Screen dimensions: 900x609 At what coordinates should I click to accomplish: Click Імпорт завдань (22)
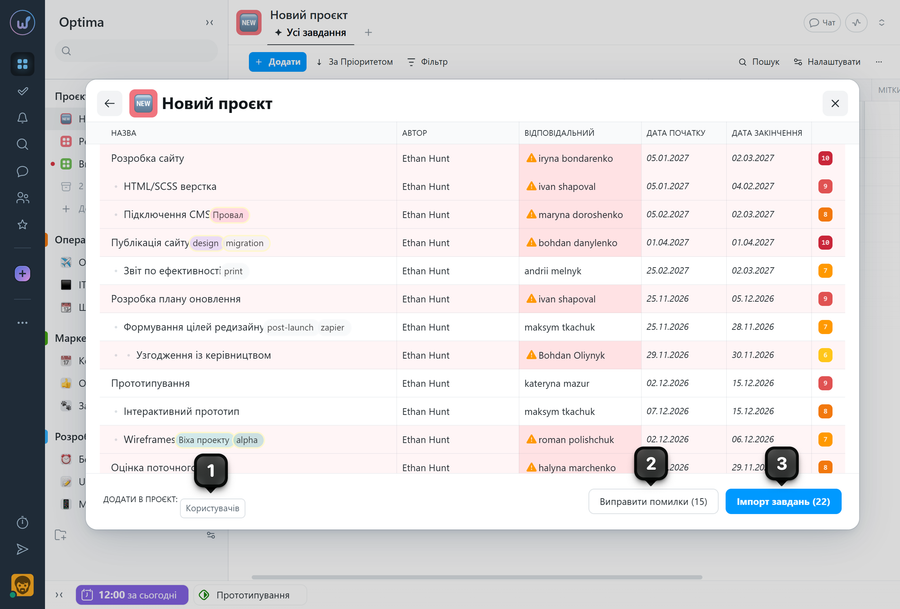pos(783,502)
